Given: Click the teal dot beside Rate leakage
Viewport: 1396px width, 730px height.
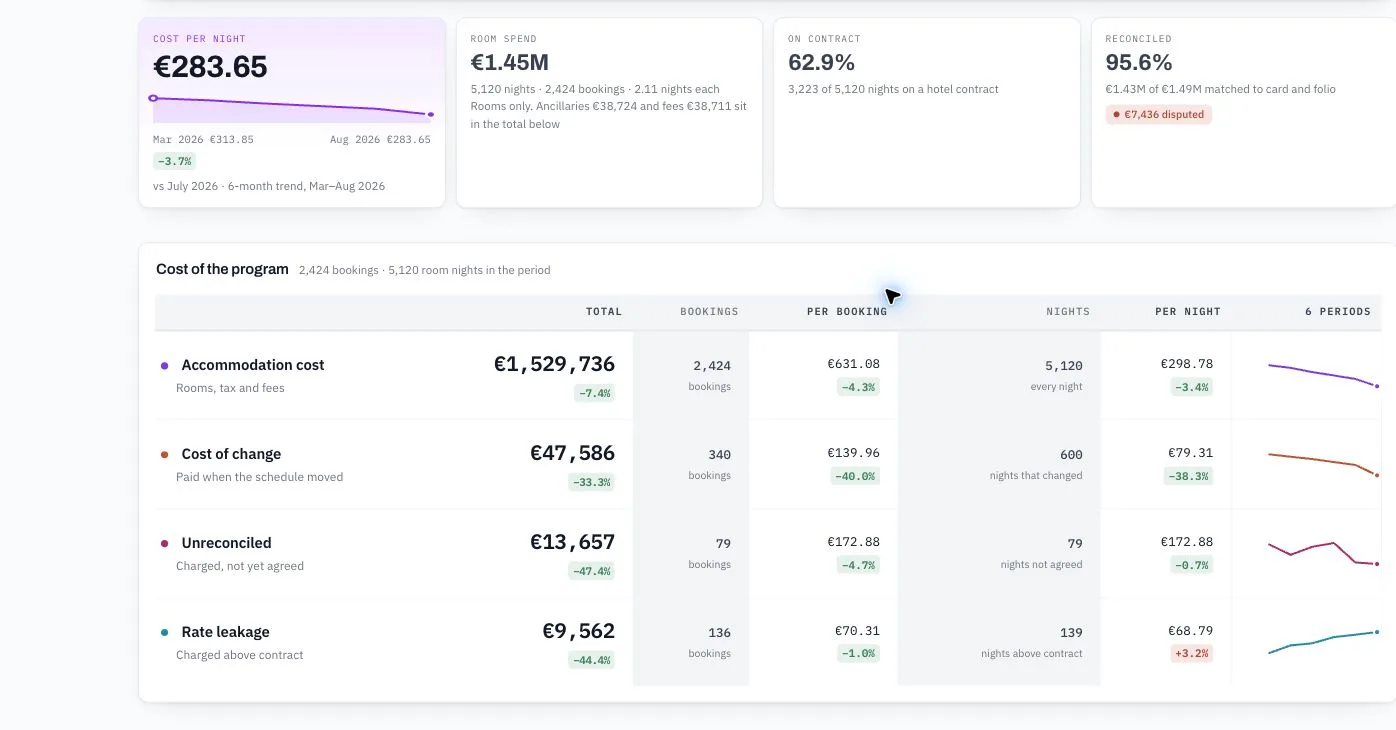Looking at the screenshot, I should coord(164,633).
